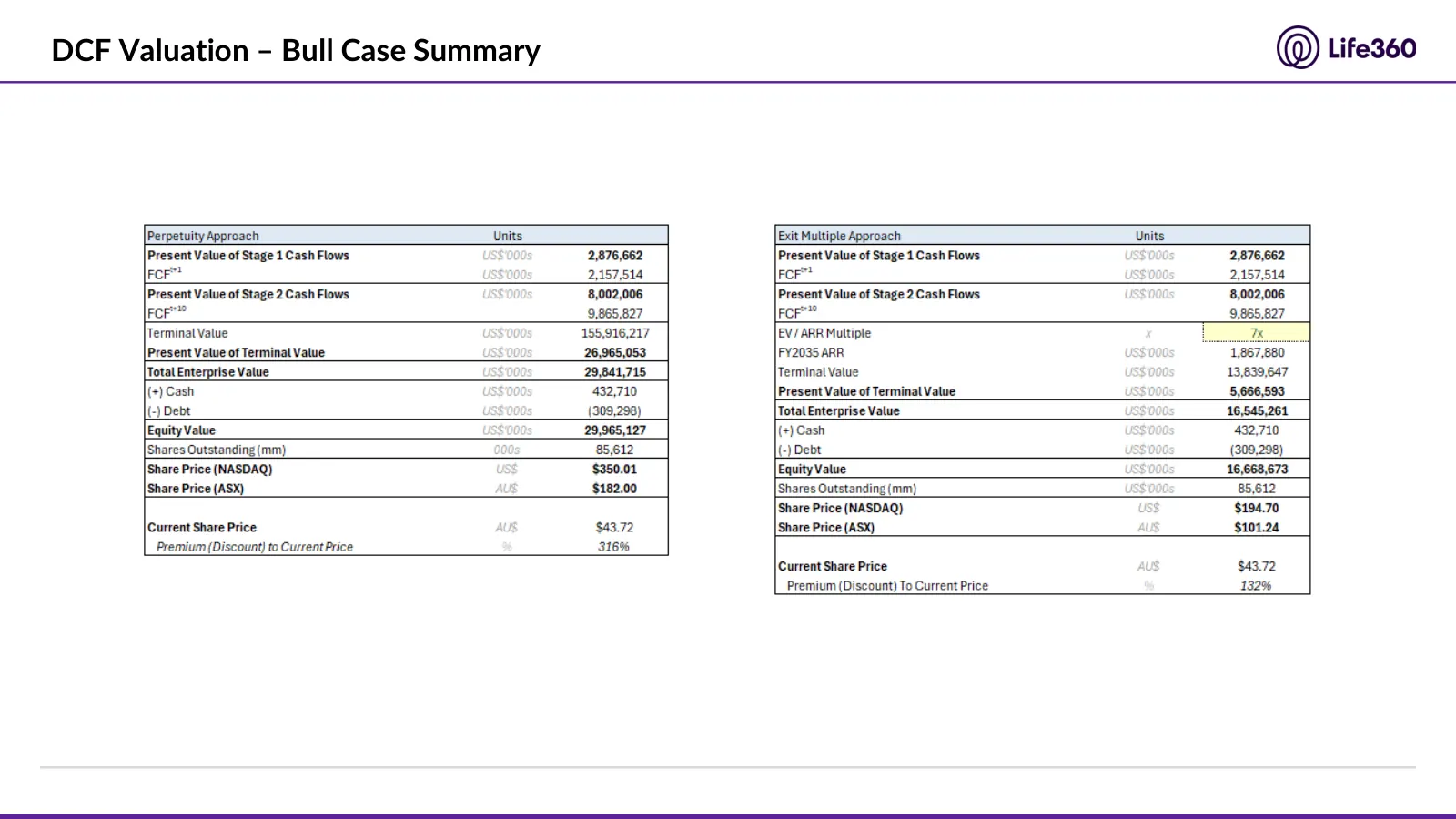Viewport: 1456px width, 819px height.
Task: Select "Units" header in Perpetuity Approach table
Action: click(508, 236)
